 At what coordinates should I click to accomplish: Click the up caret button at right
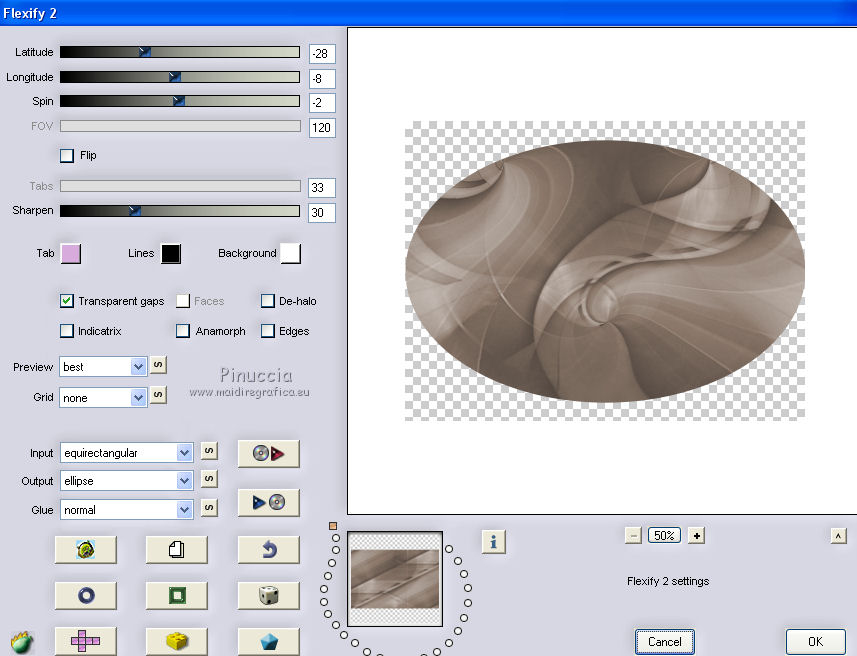pyautogui.click(x=838, y=536)
